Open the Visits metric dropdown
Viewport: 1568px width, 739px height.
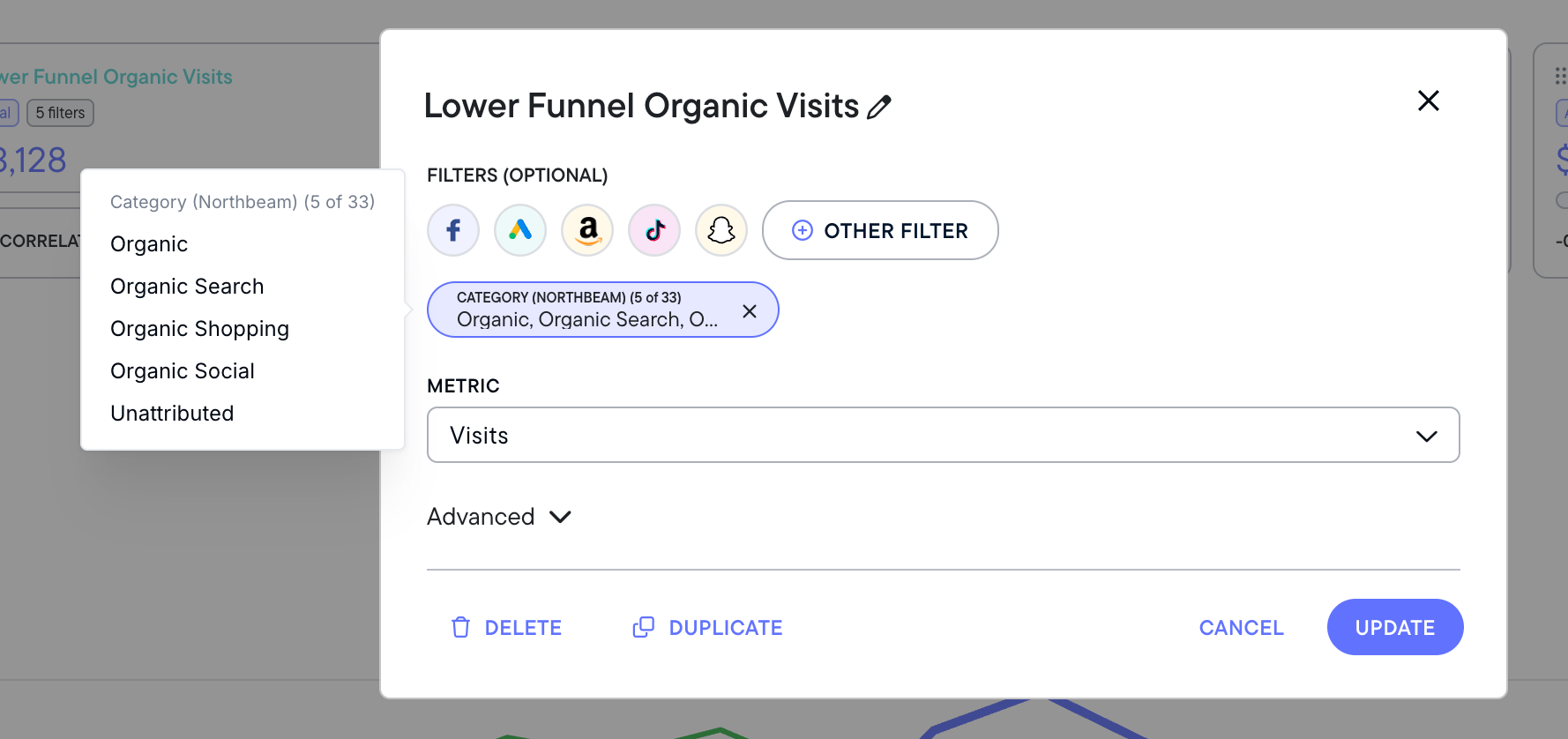click(944, 435)
